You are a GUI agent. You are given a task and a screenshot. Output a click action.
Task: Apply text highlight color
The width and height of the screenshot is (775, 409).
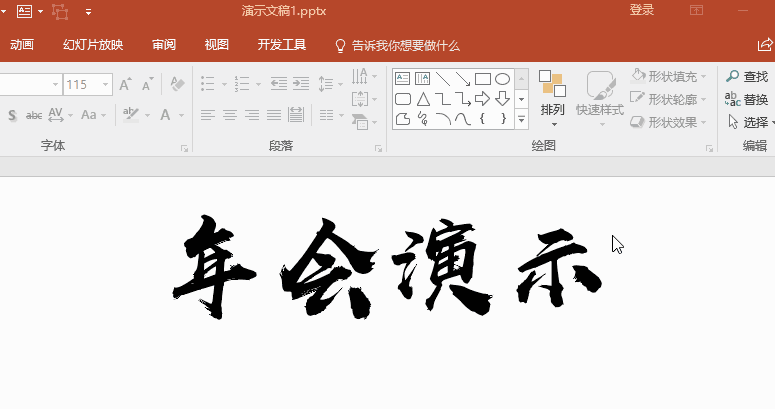pyautogui.click(x=131, y=115)
